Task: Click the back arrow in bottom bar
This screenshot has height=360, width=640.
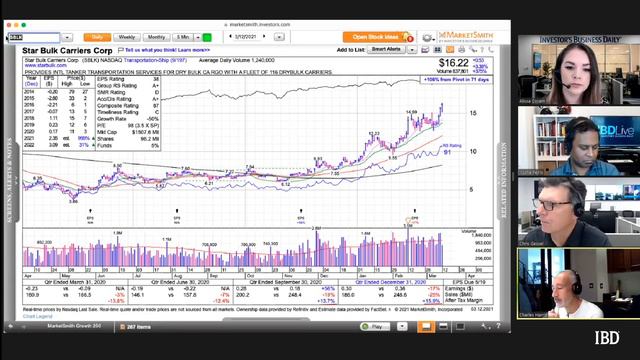Action: click(11, 326)
